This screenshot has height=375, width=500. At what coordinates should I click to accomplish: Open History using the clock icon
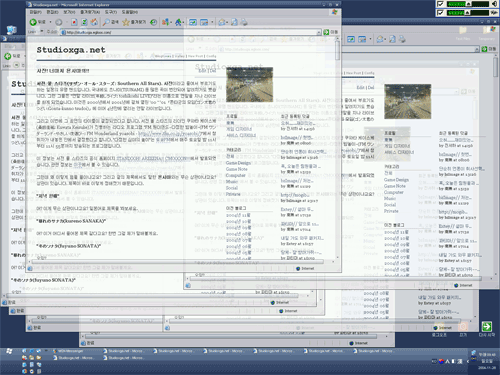(x=153, y=22)
